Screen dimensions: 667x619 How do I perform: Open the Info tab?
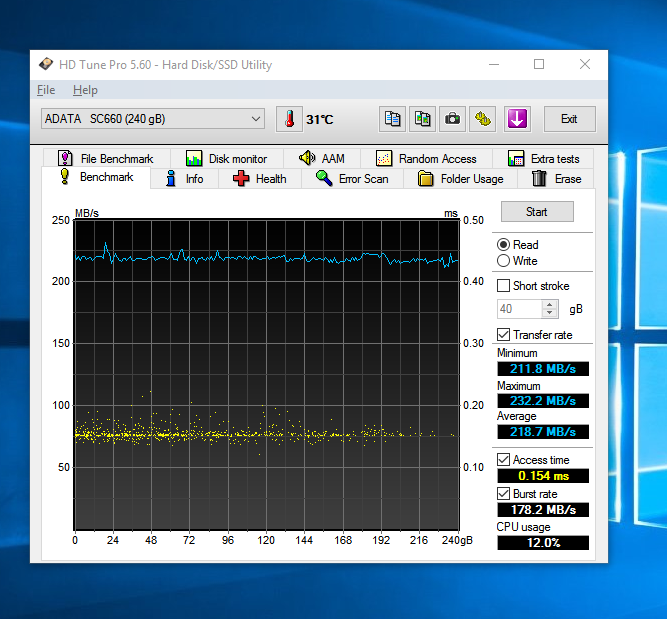[185, 179]
